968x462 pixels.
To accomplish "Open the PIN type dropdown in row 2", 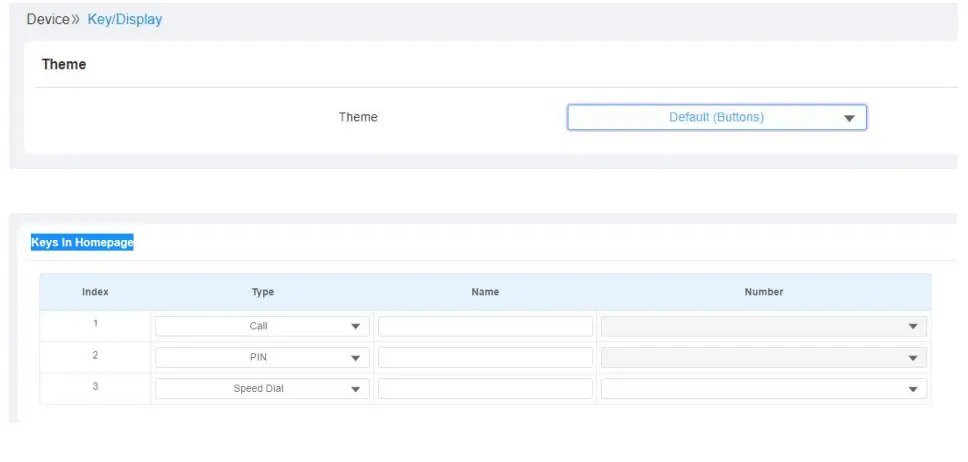I will (262, 357).
